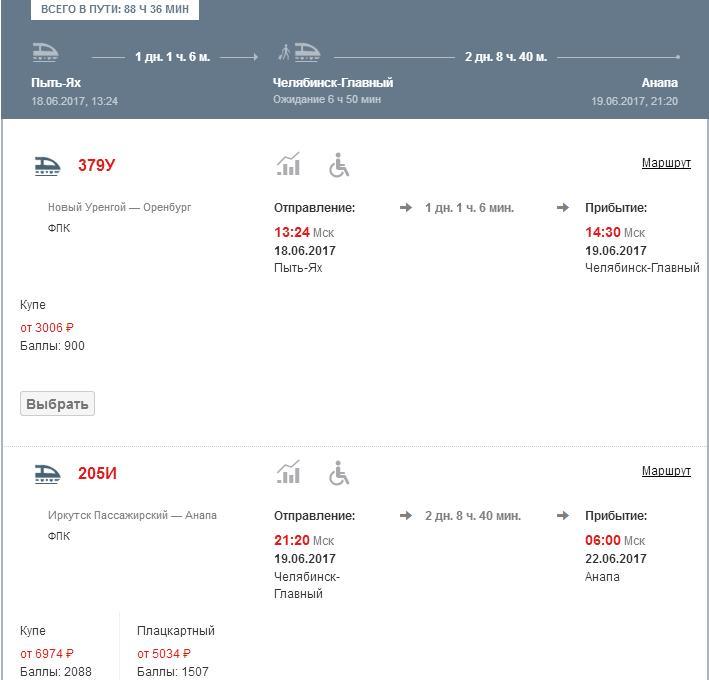Click the train icon above Пыть-Ях in header
Image resolution: width=709 pixels, height=680 pixels.
45,52
